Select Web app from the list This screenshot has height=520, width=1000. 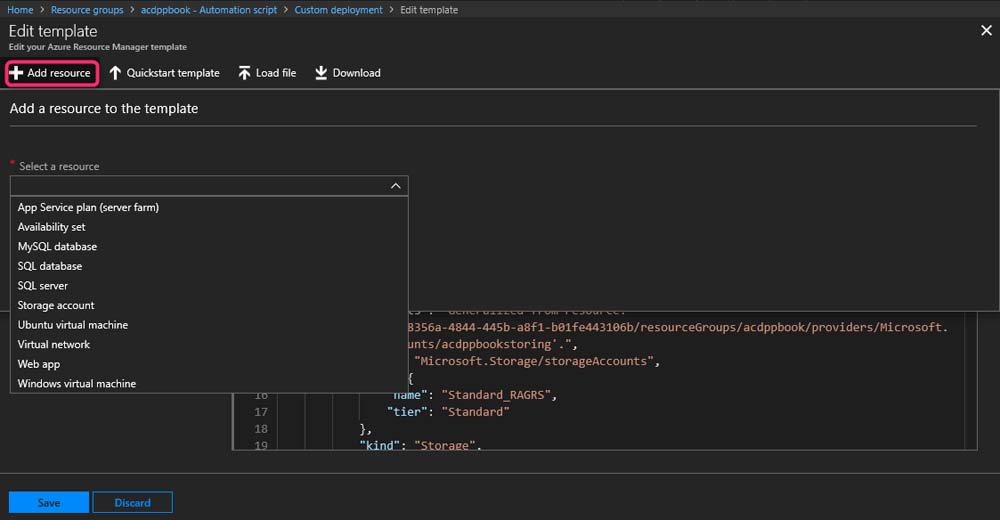pos(39,364)
